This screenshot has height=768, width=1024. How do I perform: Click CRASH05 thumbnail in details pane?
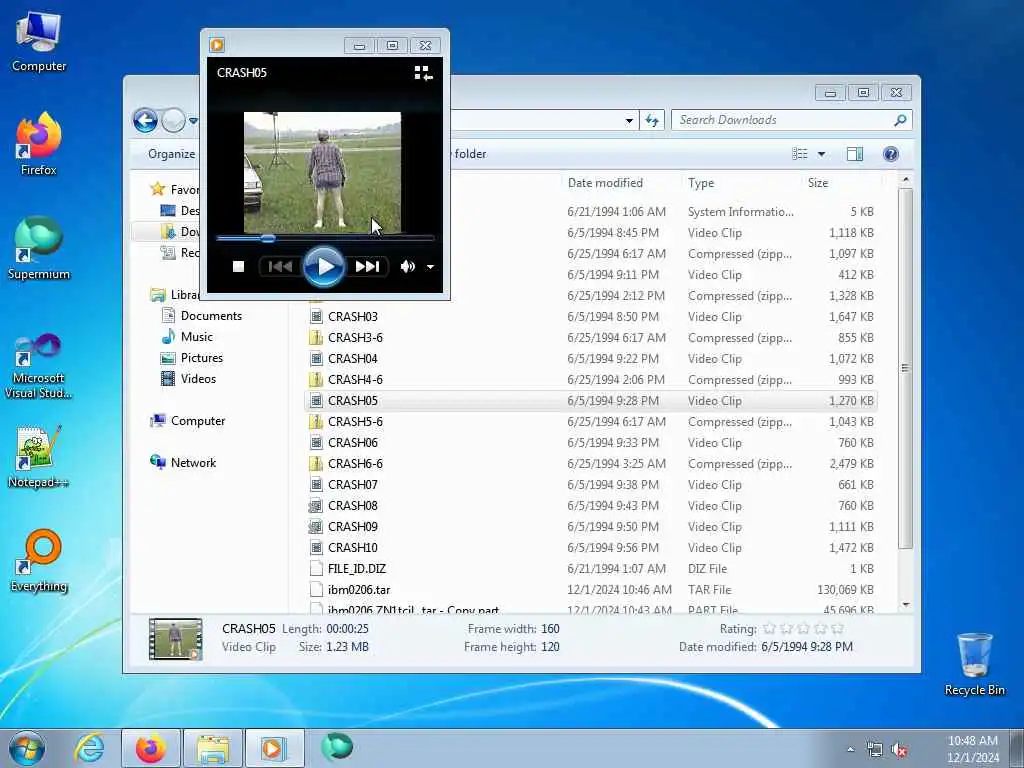coord(175,638)
